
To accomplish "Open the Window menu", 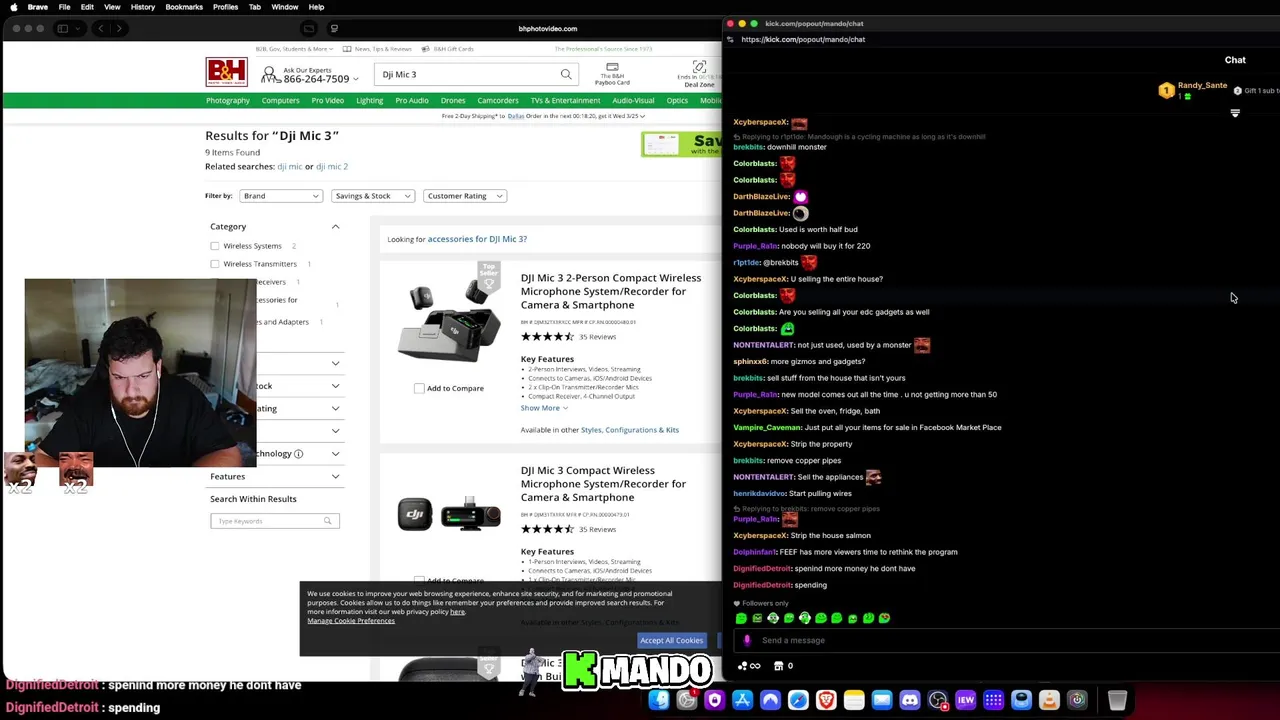I will pos(285,7).
